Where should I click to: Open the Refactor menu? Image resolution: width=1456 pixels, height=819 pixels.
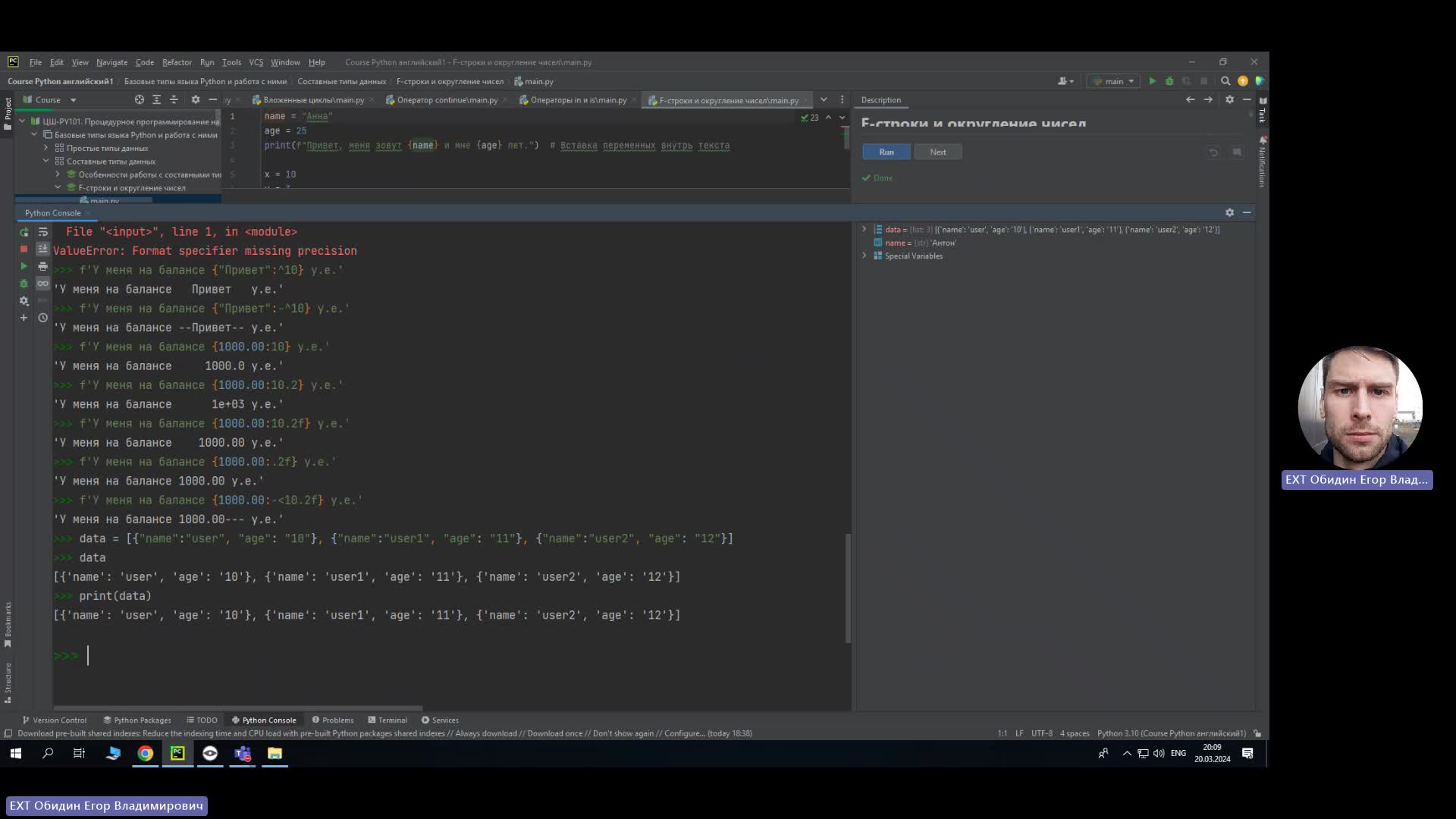(x=177, y=62)
